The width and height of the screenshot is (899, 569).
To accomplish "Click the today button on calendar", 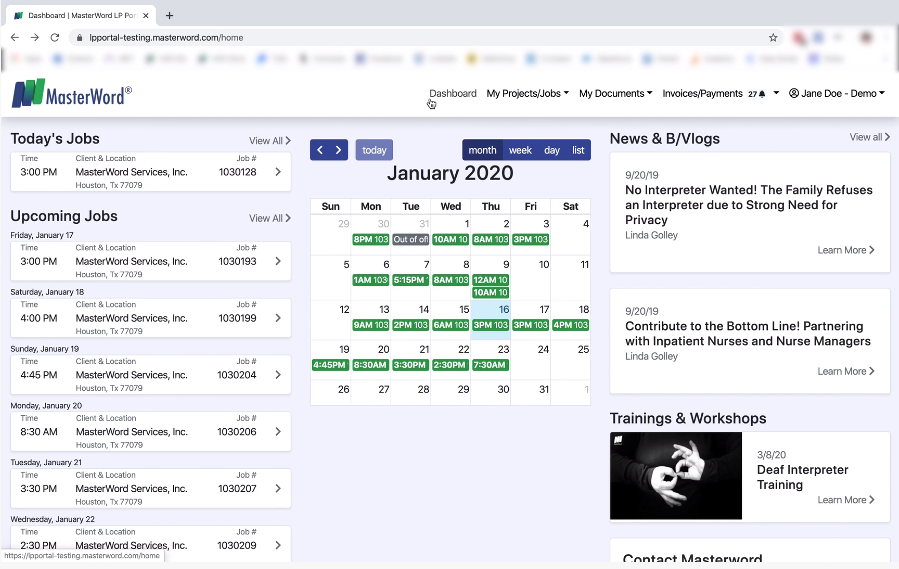I will (x=374, y=150).
